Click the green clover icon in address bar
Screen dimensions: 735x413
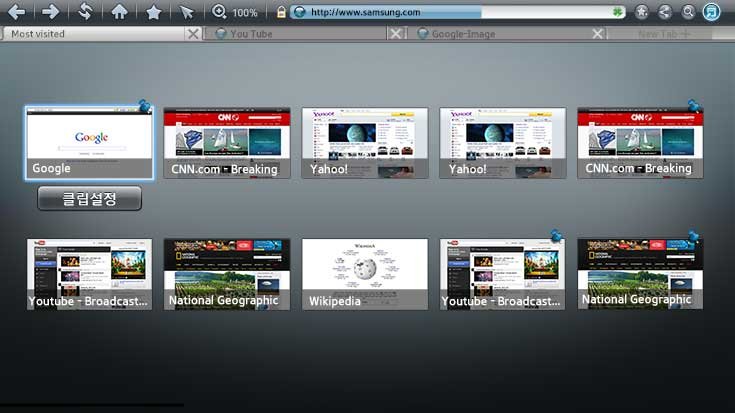617,12
